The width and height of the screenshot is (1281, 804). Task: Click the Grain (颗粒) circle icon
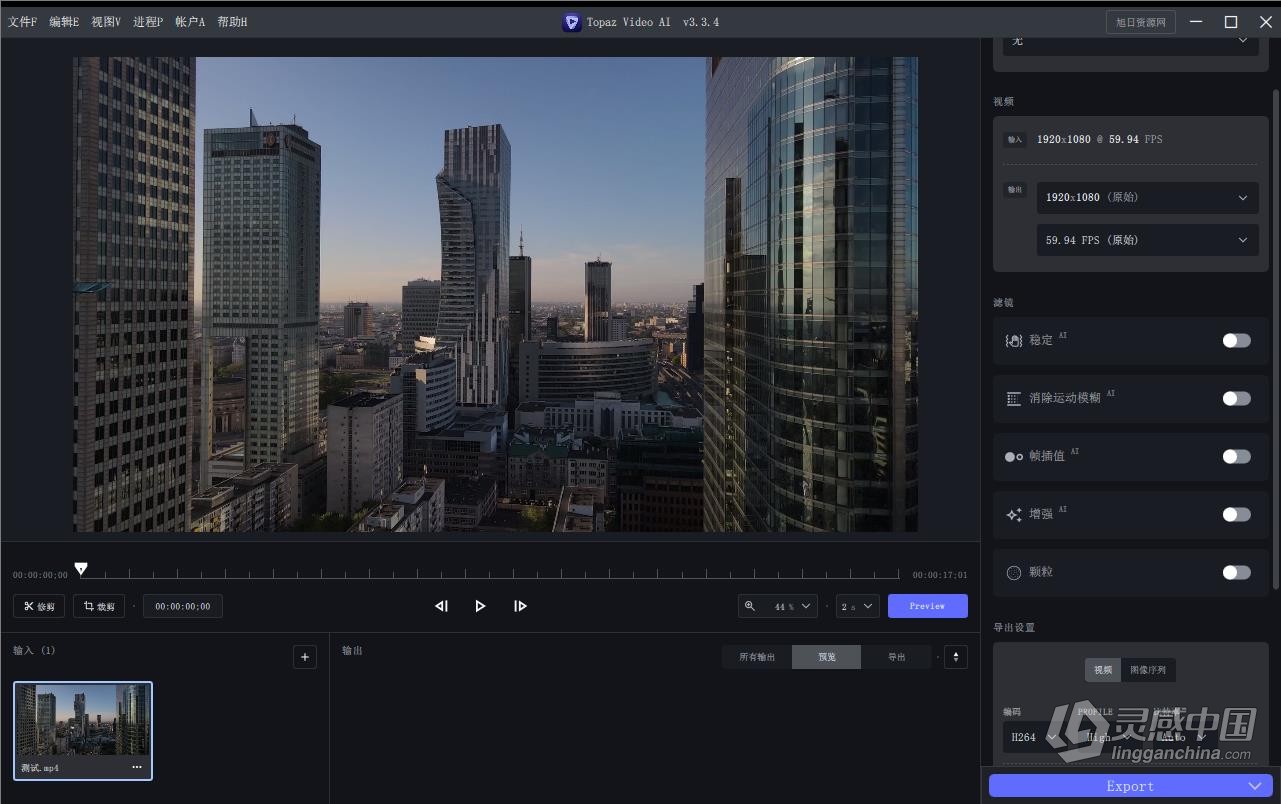(1014, 572)
